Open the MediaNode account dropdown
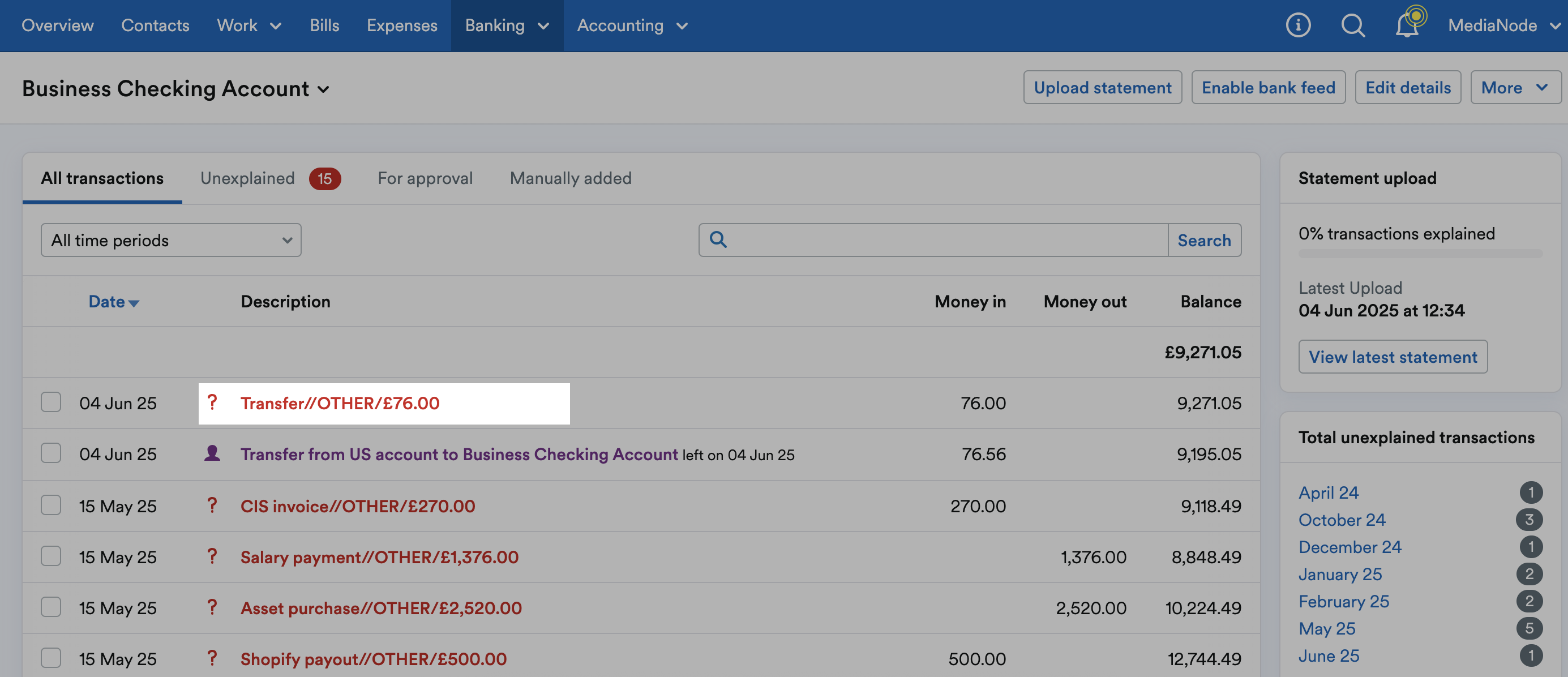Viewport: 1568px width, 677px height. point(1505,25)
